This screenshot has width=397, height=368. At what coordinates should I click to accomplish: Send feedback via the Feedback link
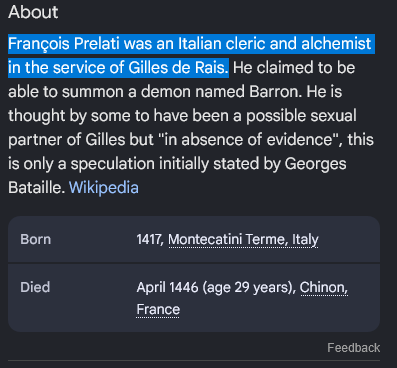(x=354, y=348)
